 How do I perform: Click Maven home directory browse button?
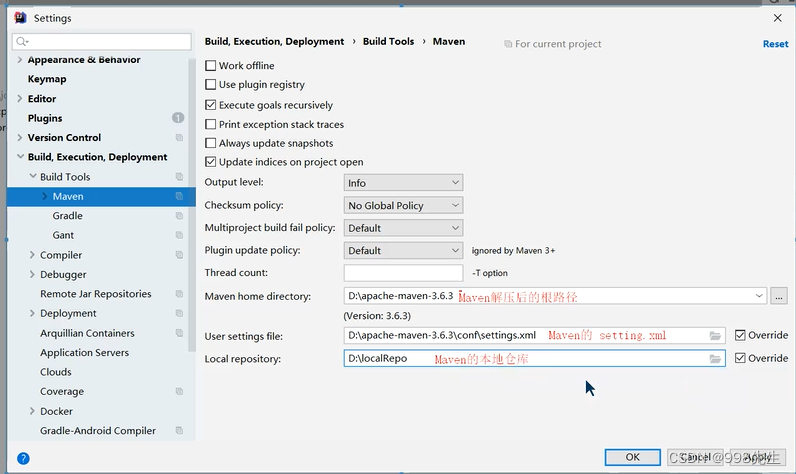tap(779, 296)
